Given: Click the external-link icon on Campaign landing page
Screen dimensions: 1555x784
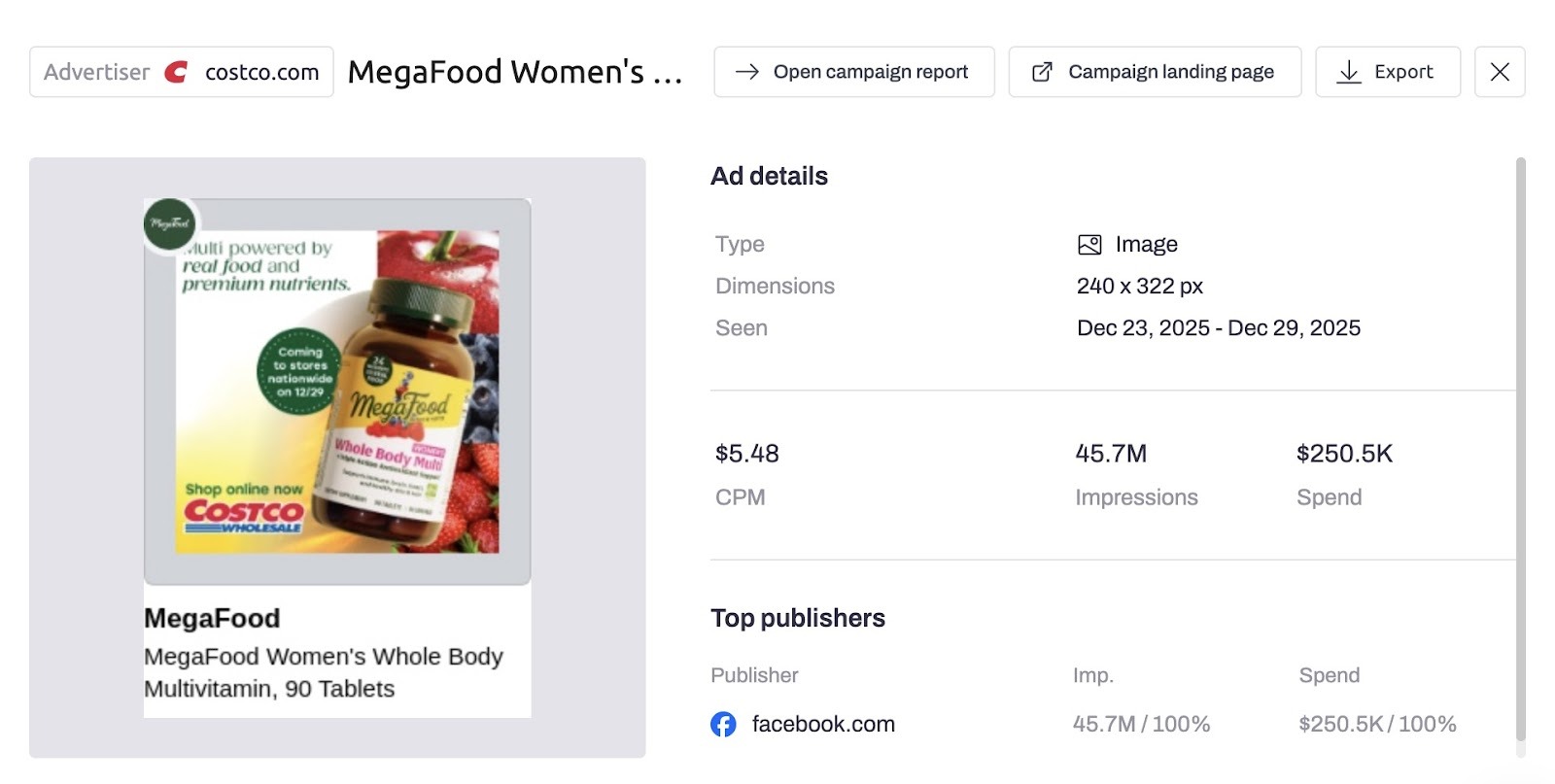Looking at the screenshot, I should pos(1042,71).
